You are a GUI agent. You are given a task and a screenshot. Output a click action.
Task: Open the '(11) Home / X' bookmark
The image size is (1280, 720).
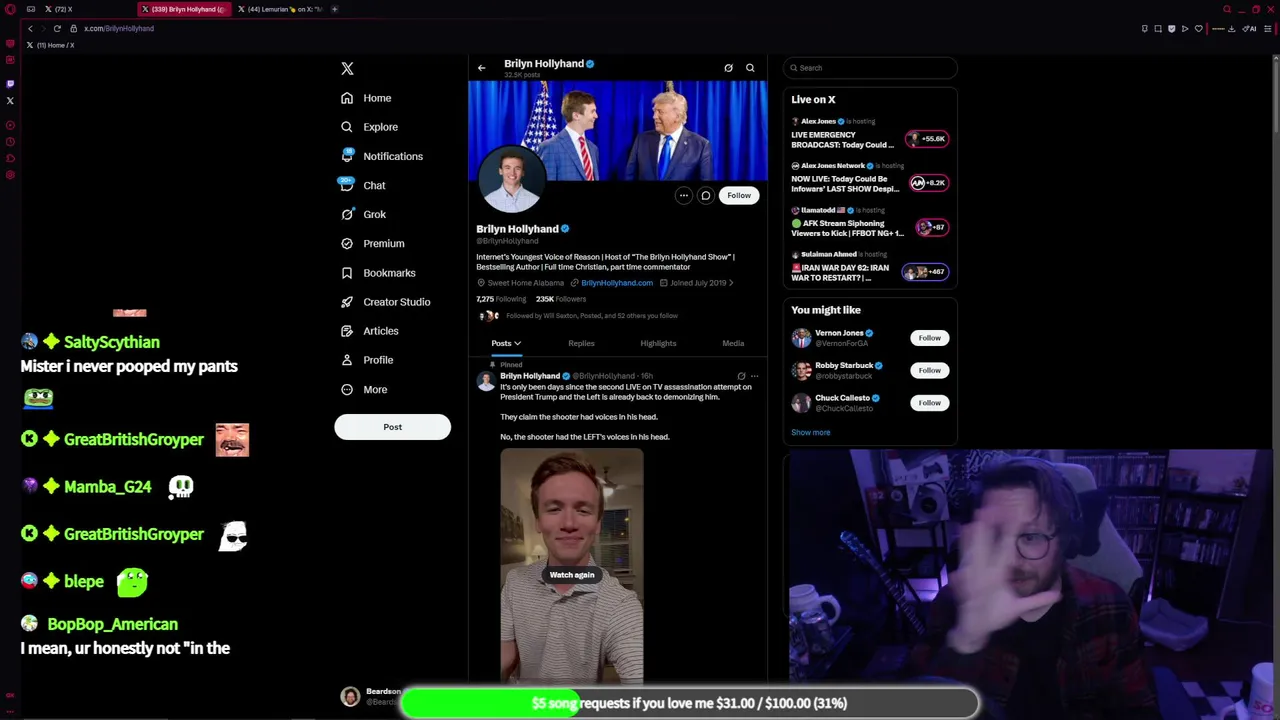(x=49, y=45)
